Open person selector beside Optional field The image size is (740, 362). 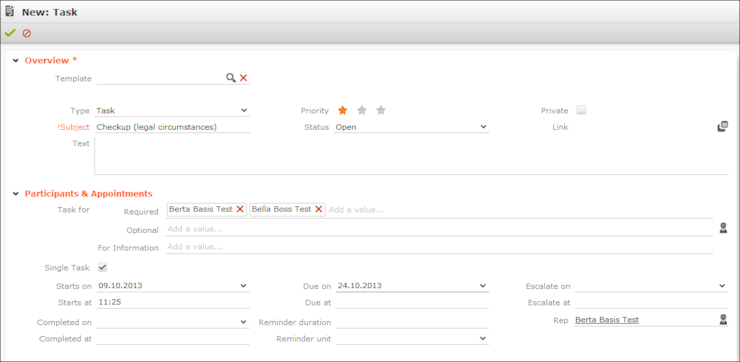[x=723, y=228]
